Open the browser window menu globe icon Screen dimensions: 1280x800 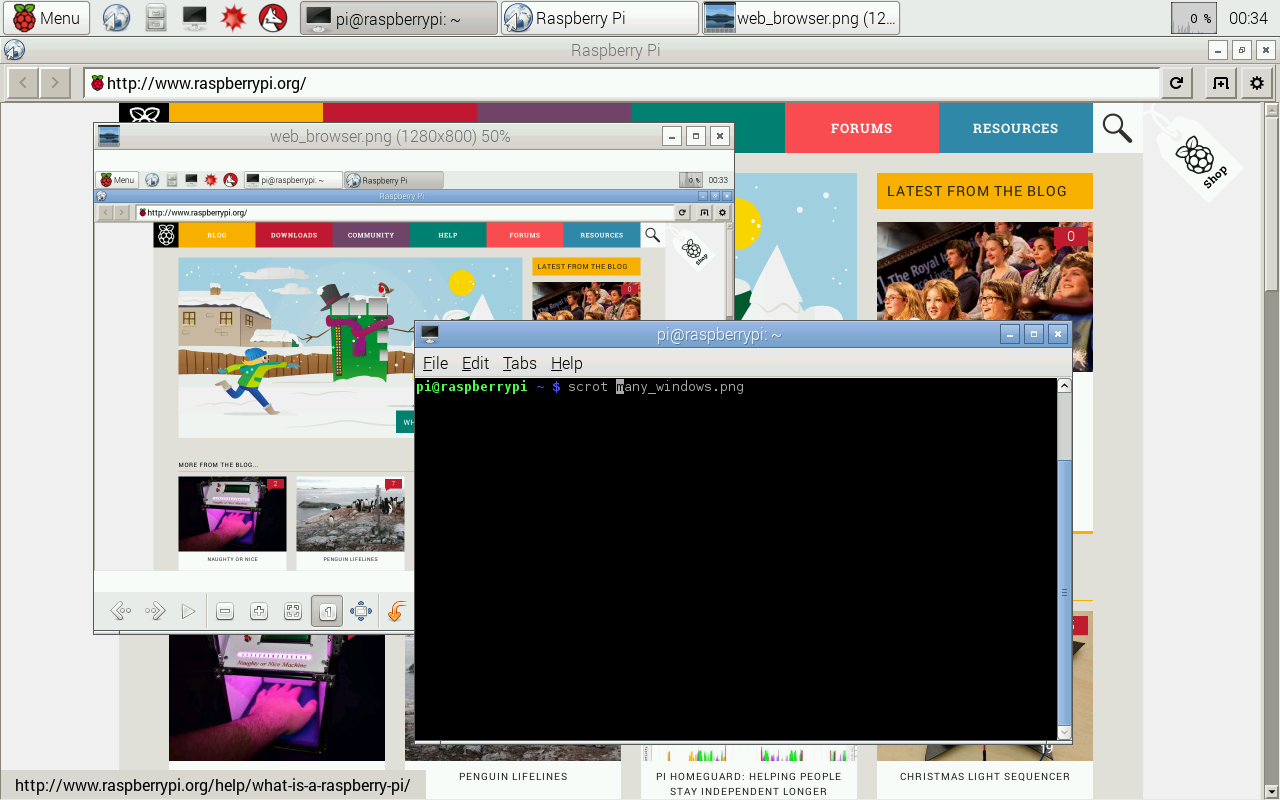pyautogui.click(x=14, y=51)
